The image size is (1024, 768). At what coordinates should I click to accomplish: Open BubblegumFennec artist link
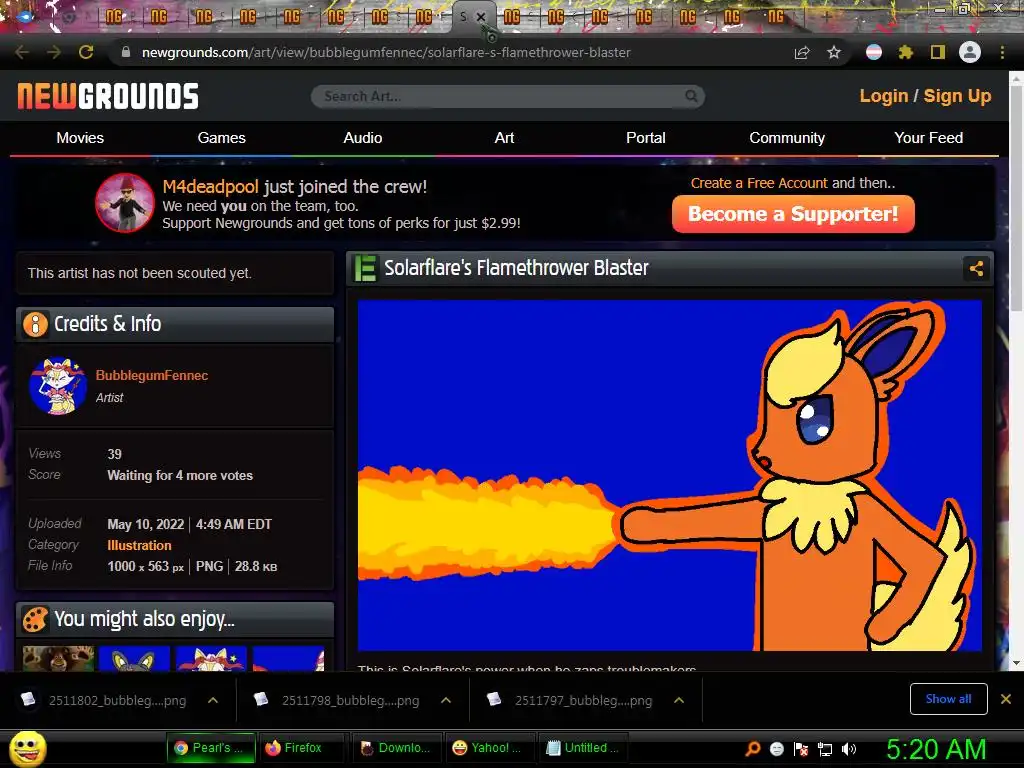152,376
